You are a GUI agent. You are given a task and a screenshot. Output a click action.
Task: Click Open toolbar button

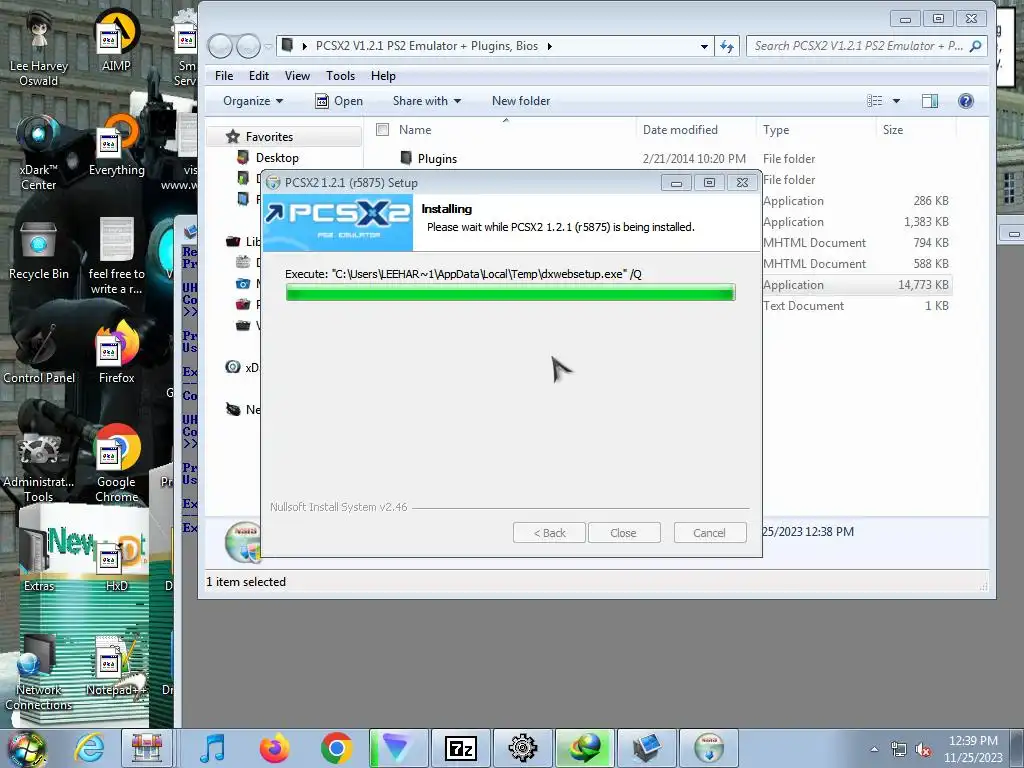click(339, 101)
